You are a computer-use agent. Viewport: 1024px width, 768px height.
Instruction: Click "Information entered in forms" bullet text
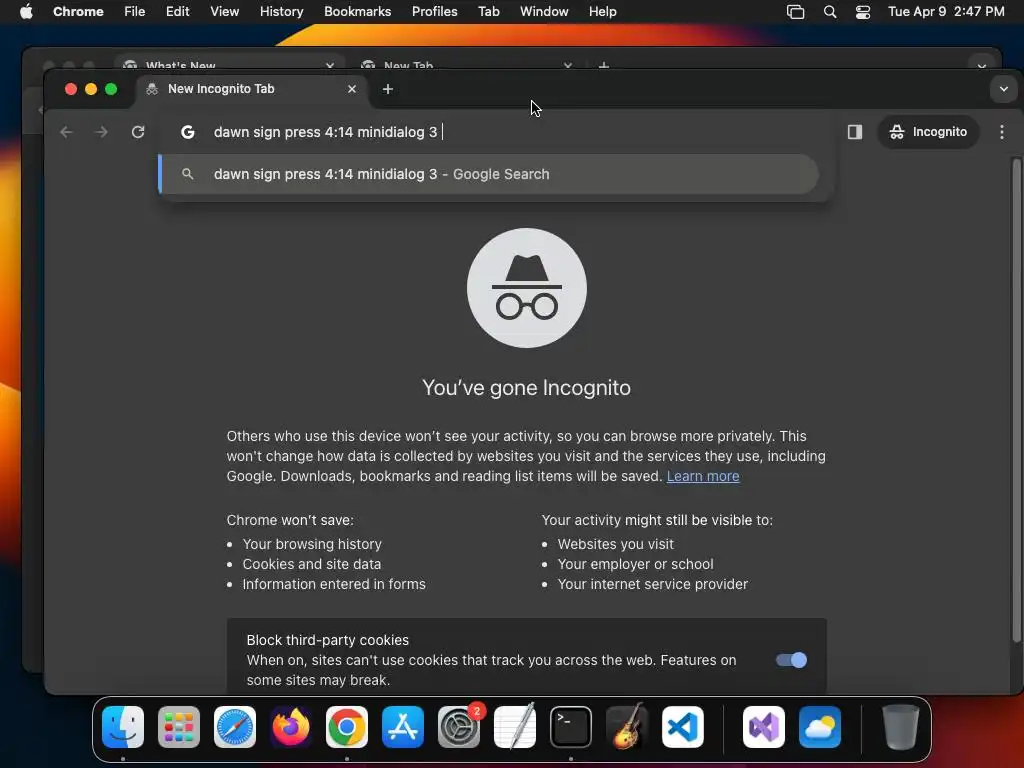(x=334, y=584)
